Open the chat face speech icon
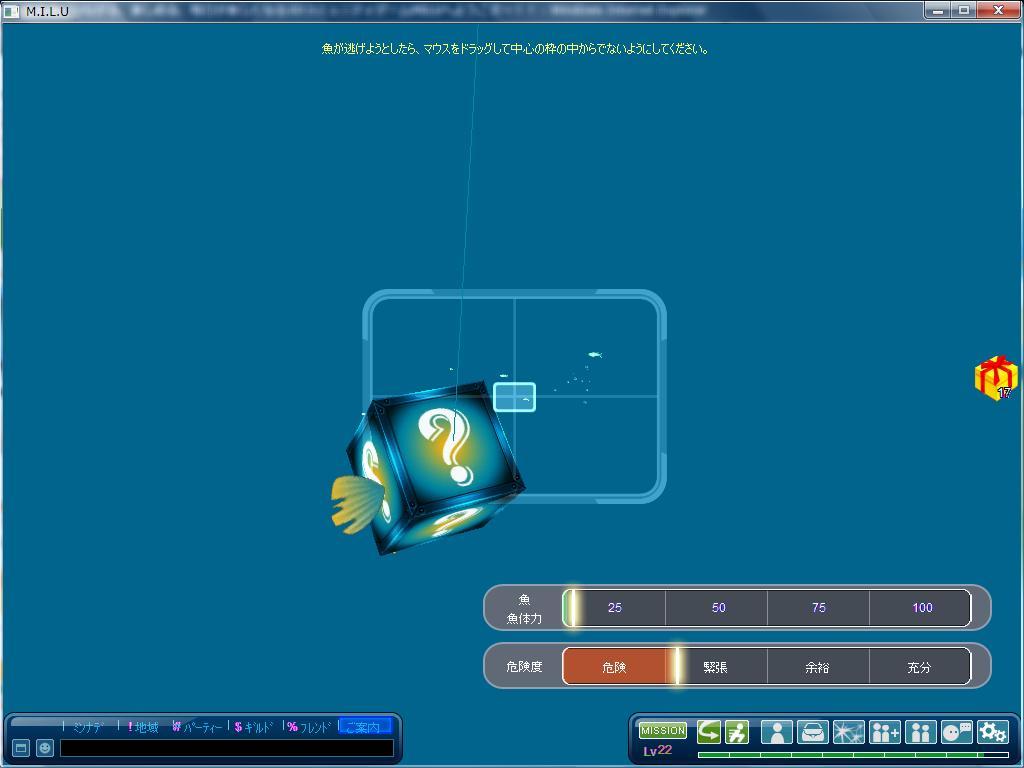1024x768 pixels. pyautogui.click(x=957, y=732)
